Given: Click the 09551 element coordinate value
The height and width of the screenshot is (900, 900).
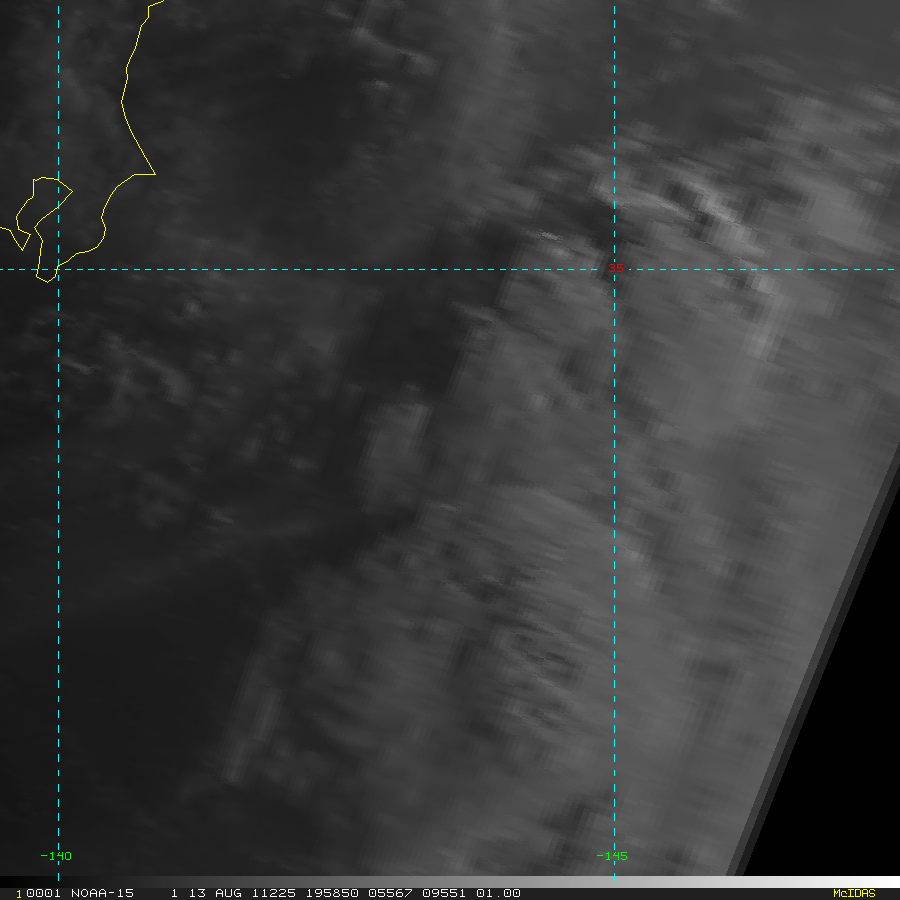Looking at the screenshot, I should point(444,893).
